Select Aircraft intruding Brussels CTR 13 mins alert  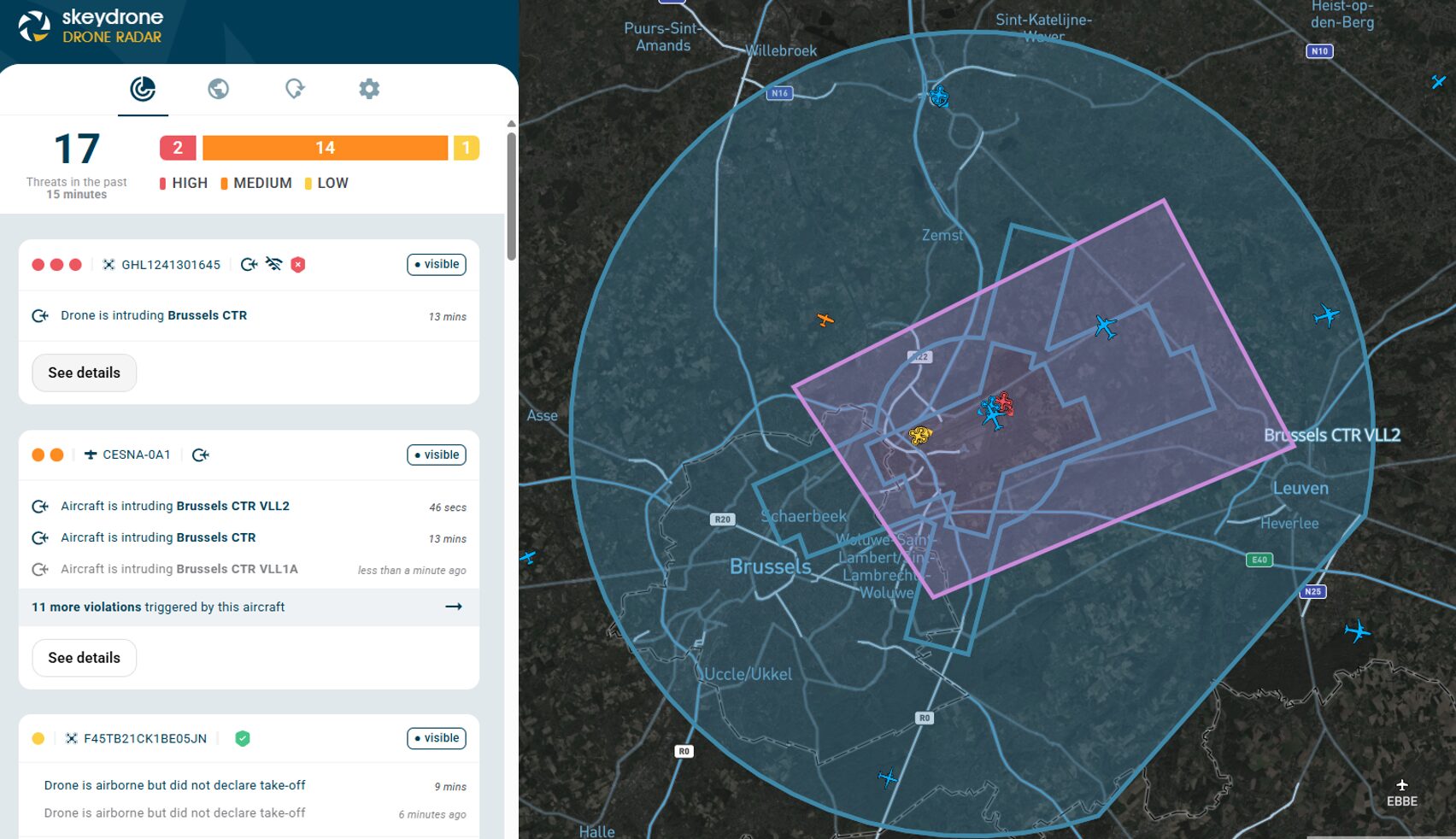(249, 538)
